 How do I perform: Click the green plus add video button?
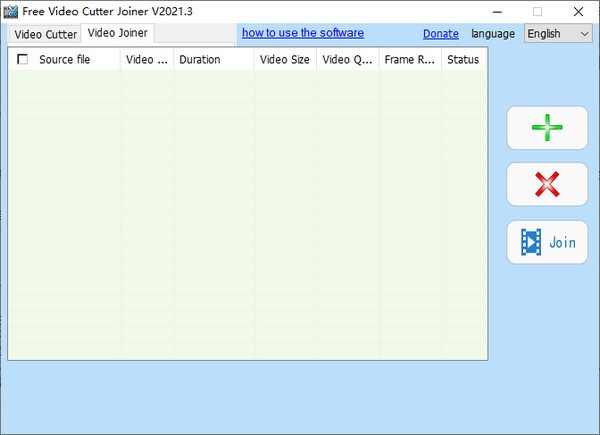coord(547,127)
